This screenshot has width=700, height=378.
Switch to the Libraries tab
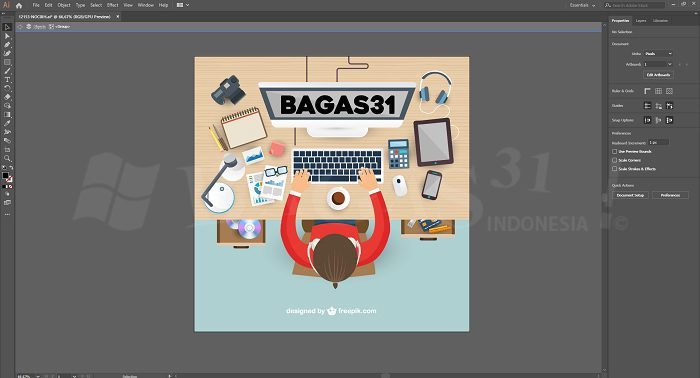(x=660, y=21)
